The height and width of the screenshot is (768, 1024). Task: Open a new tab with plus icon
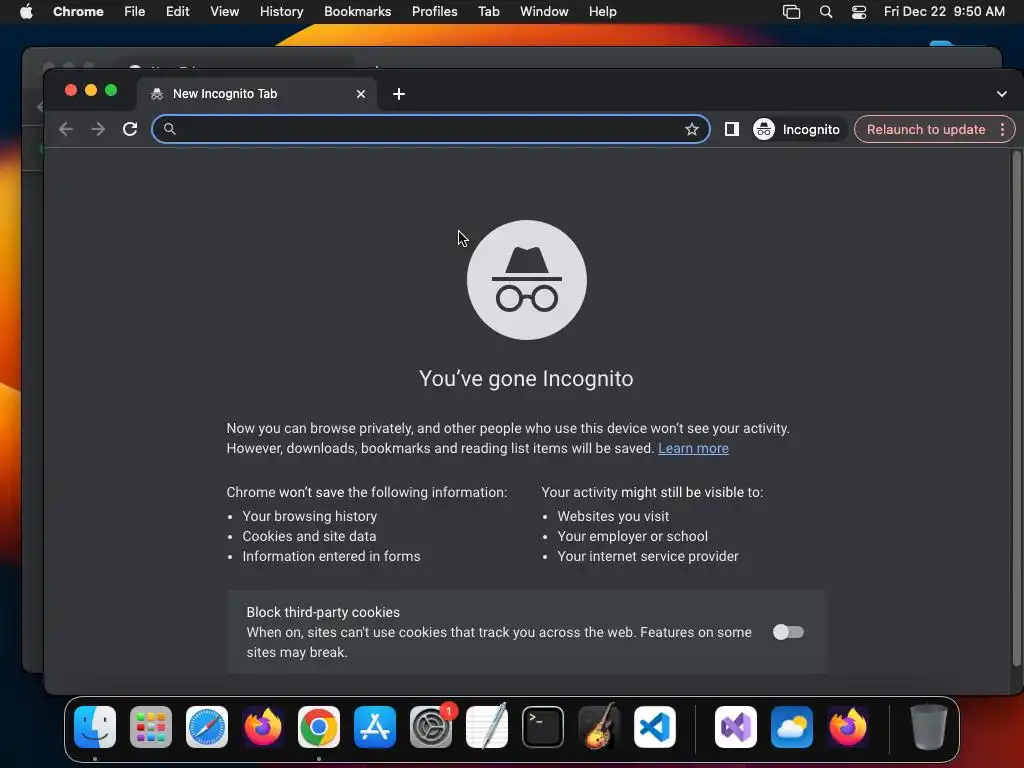point(399,94)
